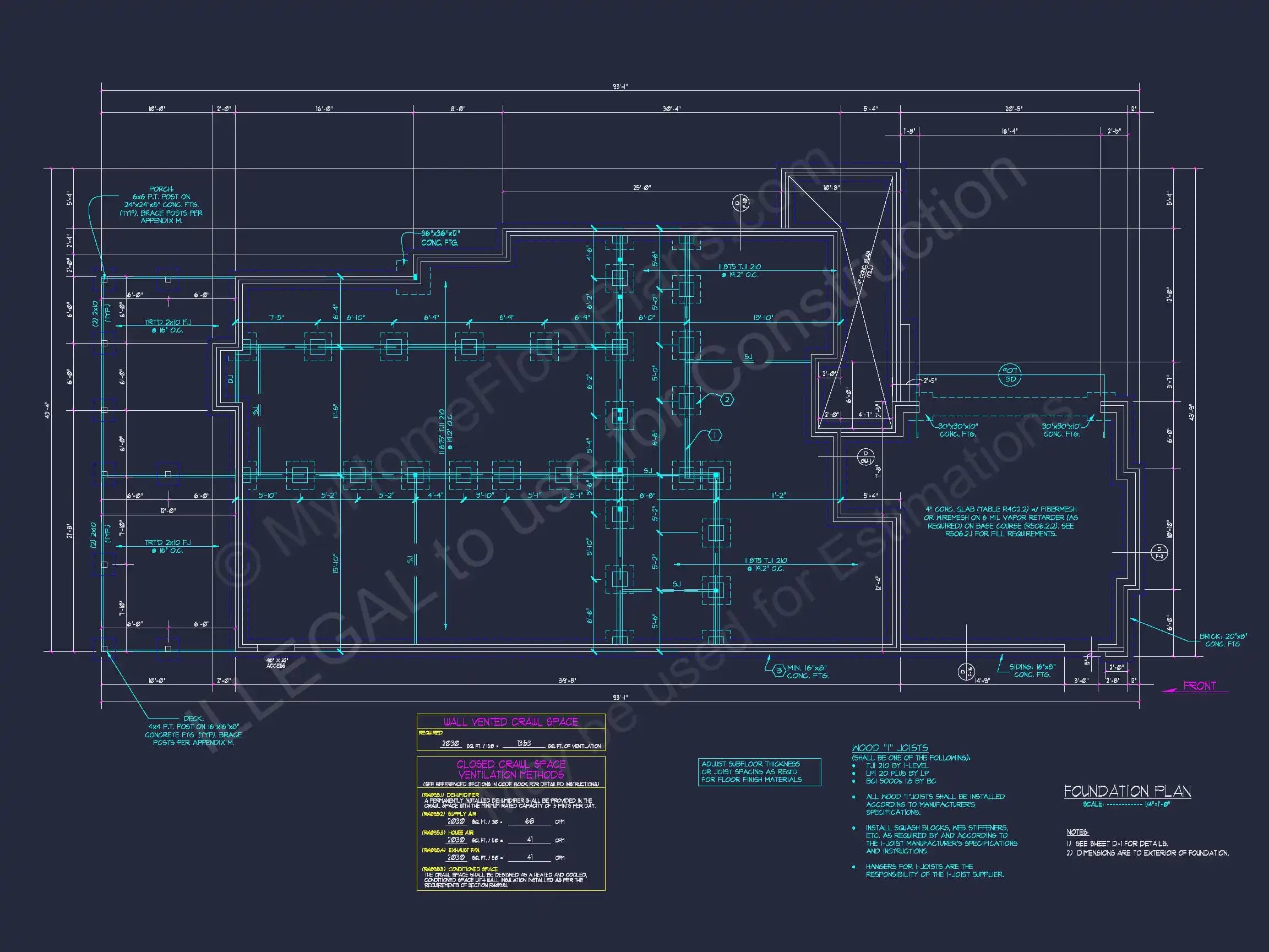1269x952 pixels.
Task: Select the 68 CFM supply air value
Action: click(x=530, y=821)
